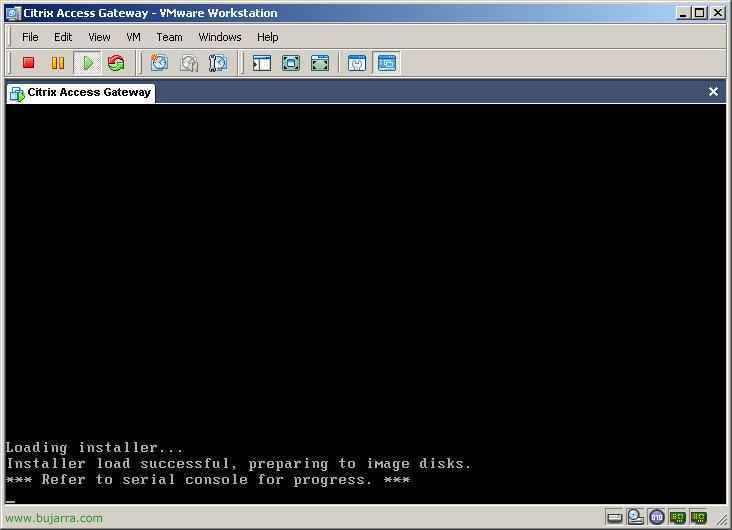Open the Windows menu
This screenshot has width=732, height=530.
220,37
